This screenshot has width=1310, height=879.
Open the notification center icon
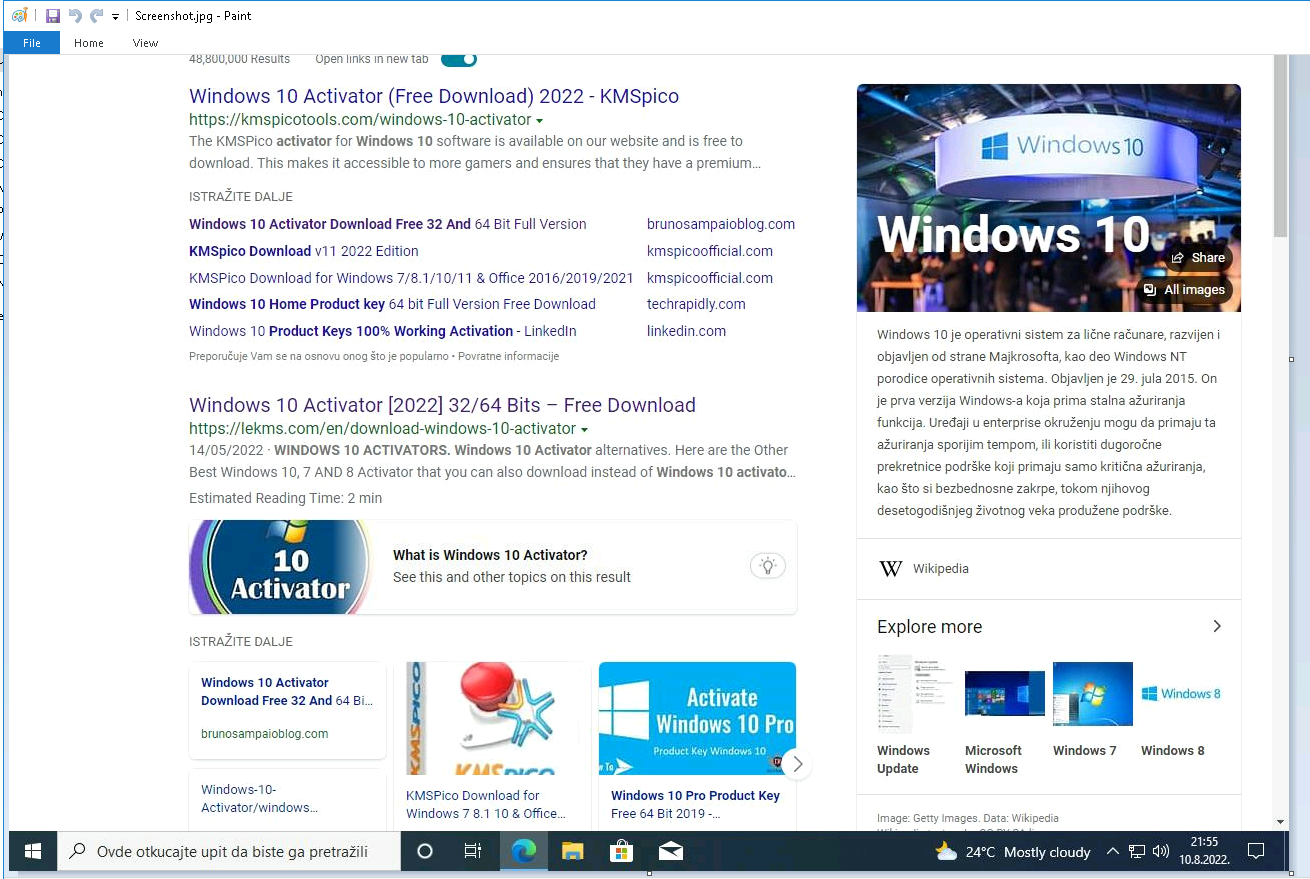[x=1256, y=852]
